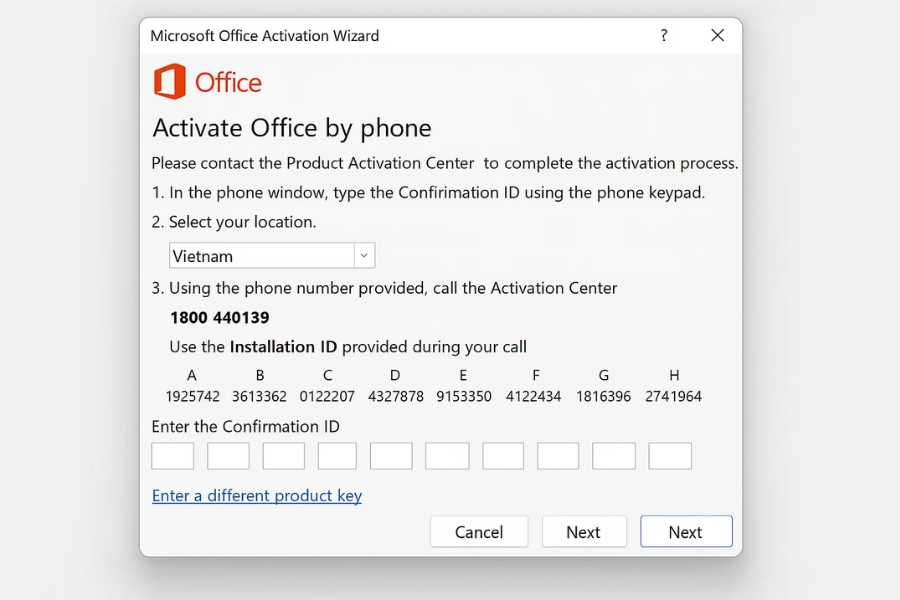The height and width of the screenshot is (600, 900).
Task: Click the Microsoft Office Activation Wizard title
Action: [265, 36]
